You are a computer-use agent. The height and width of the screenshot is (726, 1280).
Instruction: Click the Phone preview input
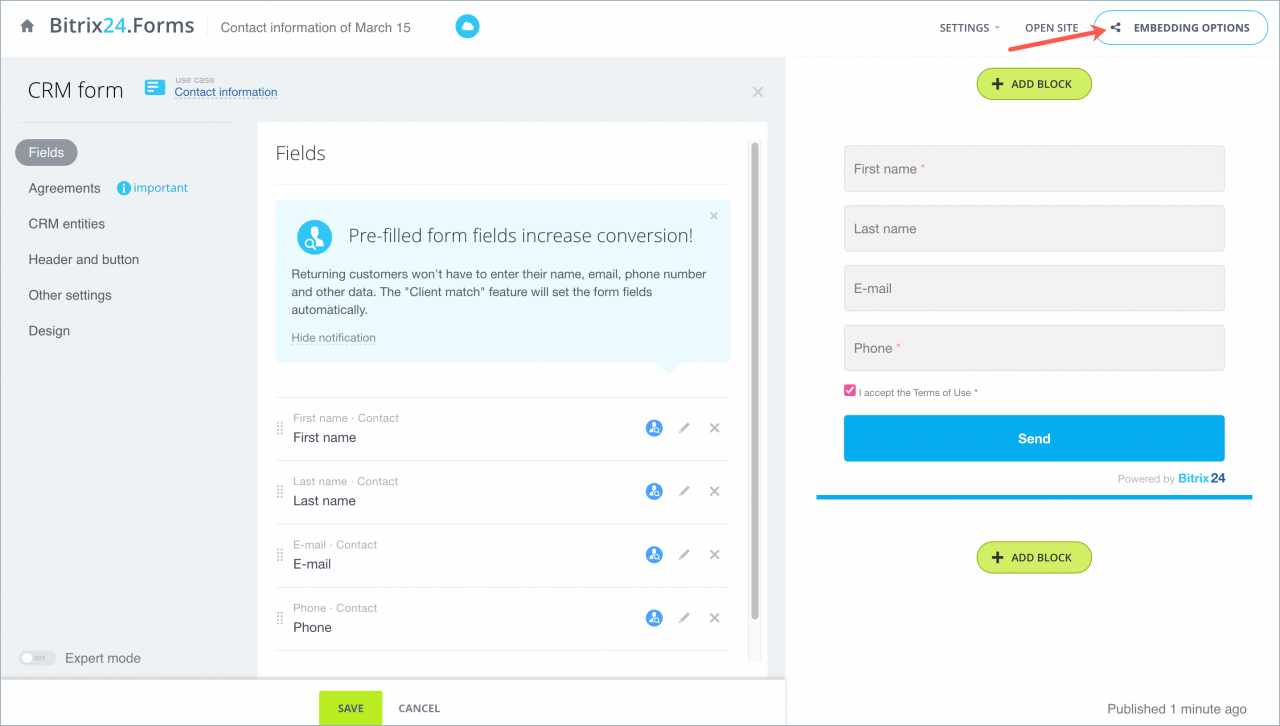tap(1034, 348)
